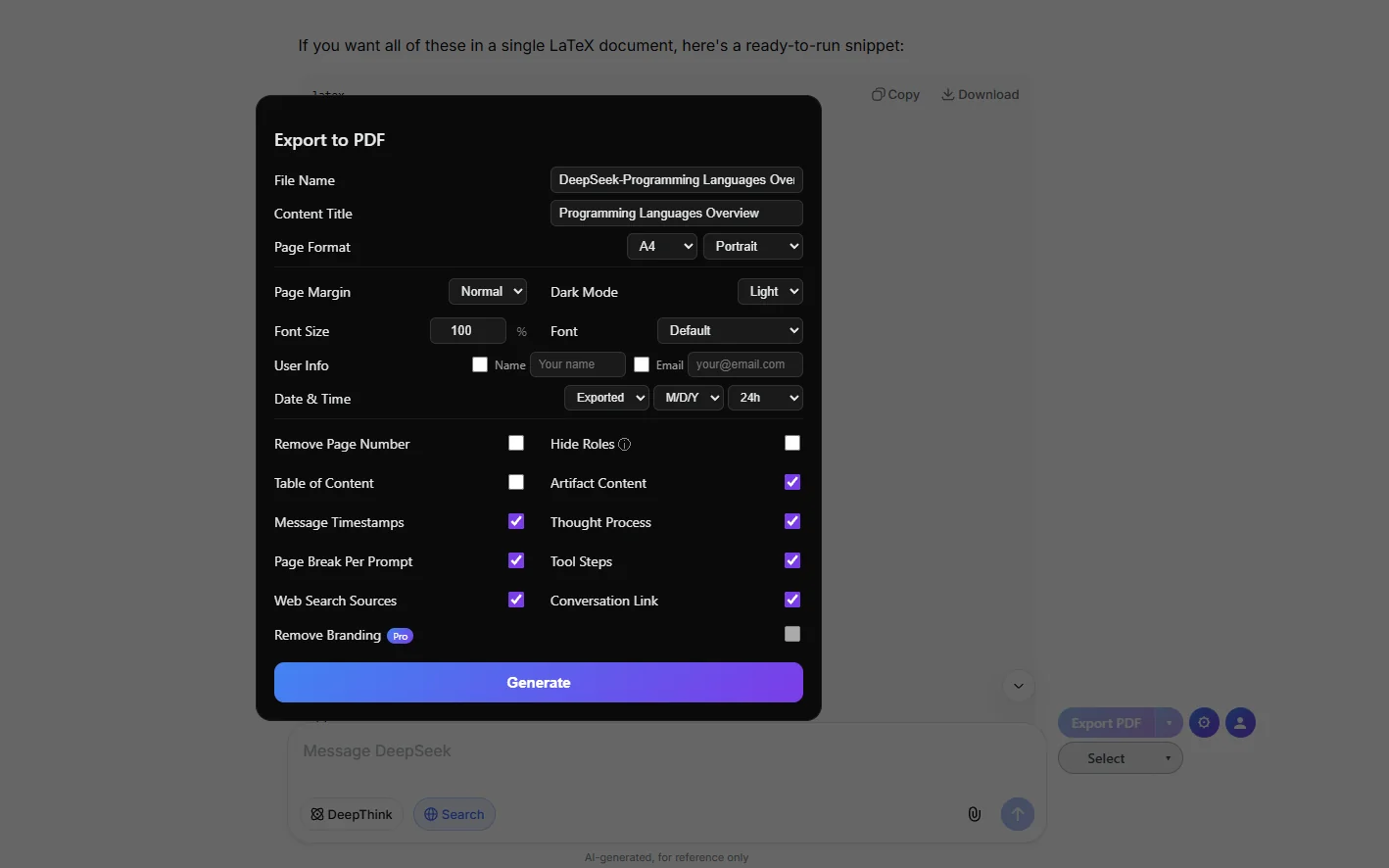The image size is (1389, 868).
Task: Click the settings gear icon beside Export PDF
Action: click(1204, 723)
